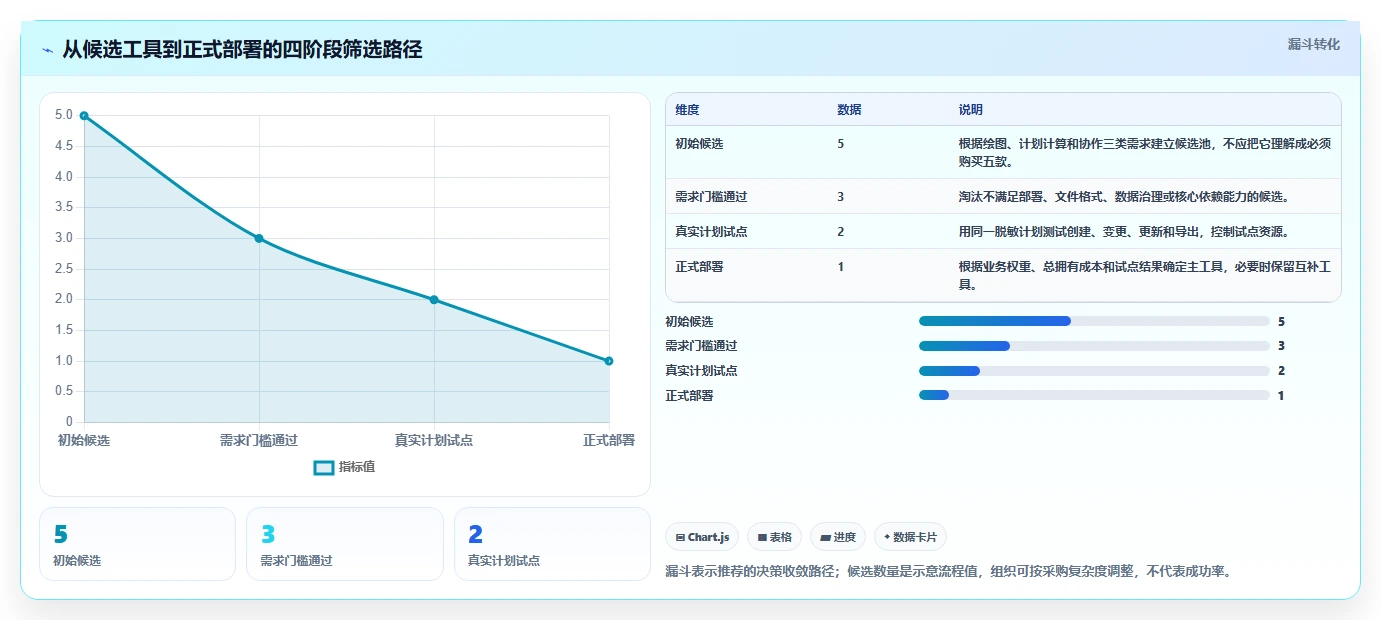This screenshot has height=620, width=1381.
Task: Click the progress bar for 真实计划试点
Action: 1094,371
